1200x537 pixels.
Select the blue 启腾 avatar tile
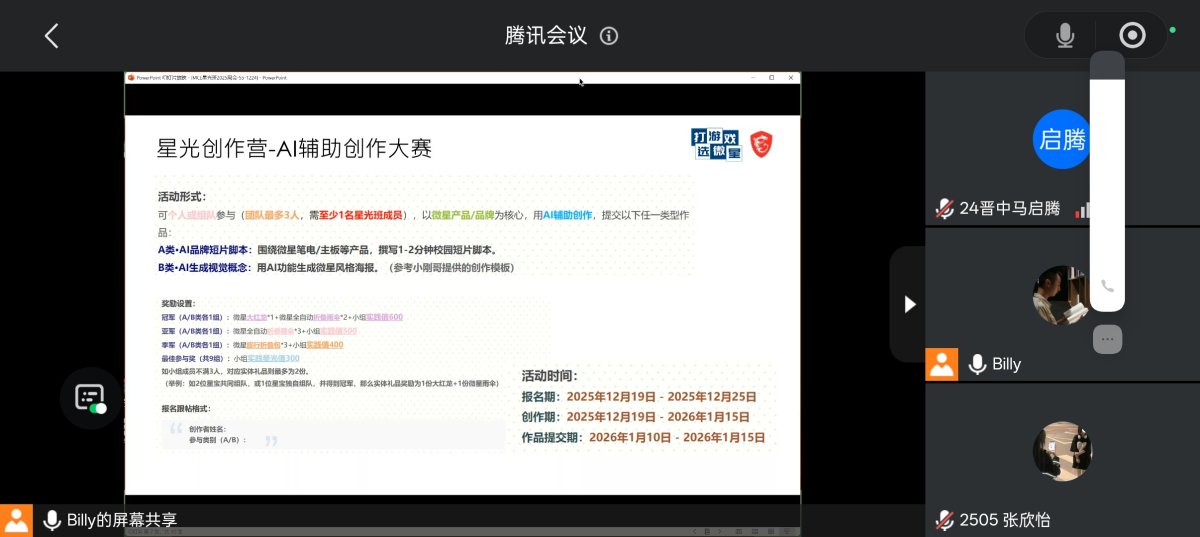[x=1062, y=139]
